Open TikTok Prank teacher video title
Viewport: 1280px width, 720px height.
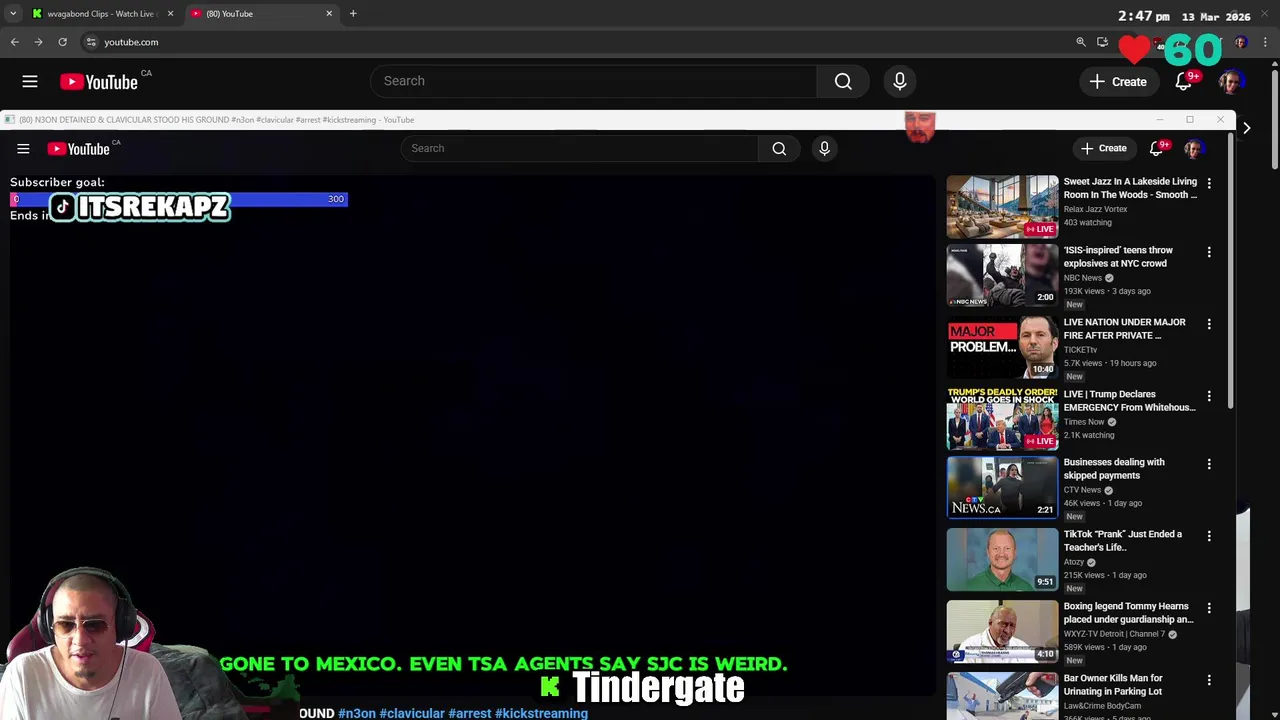coord(1123,541)
